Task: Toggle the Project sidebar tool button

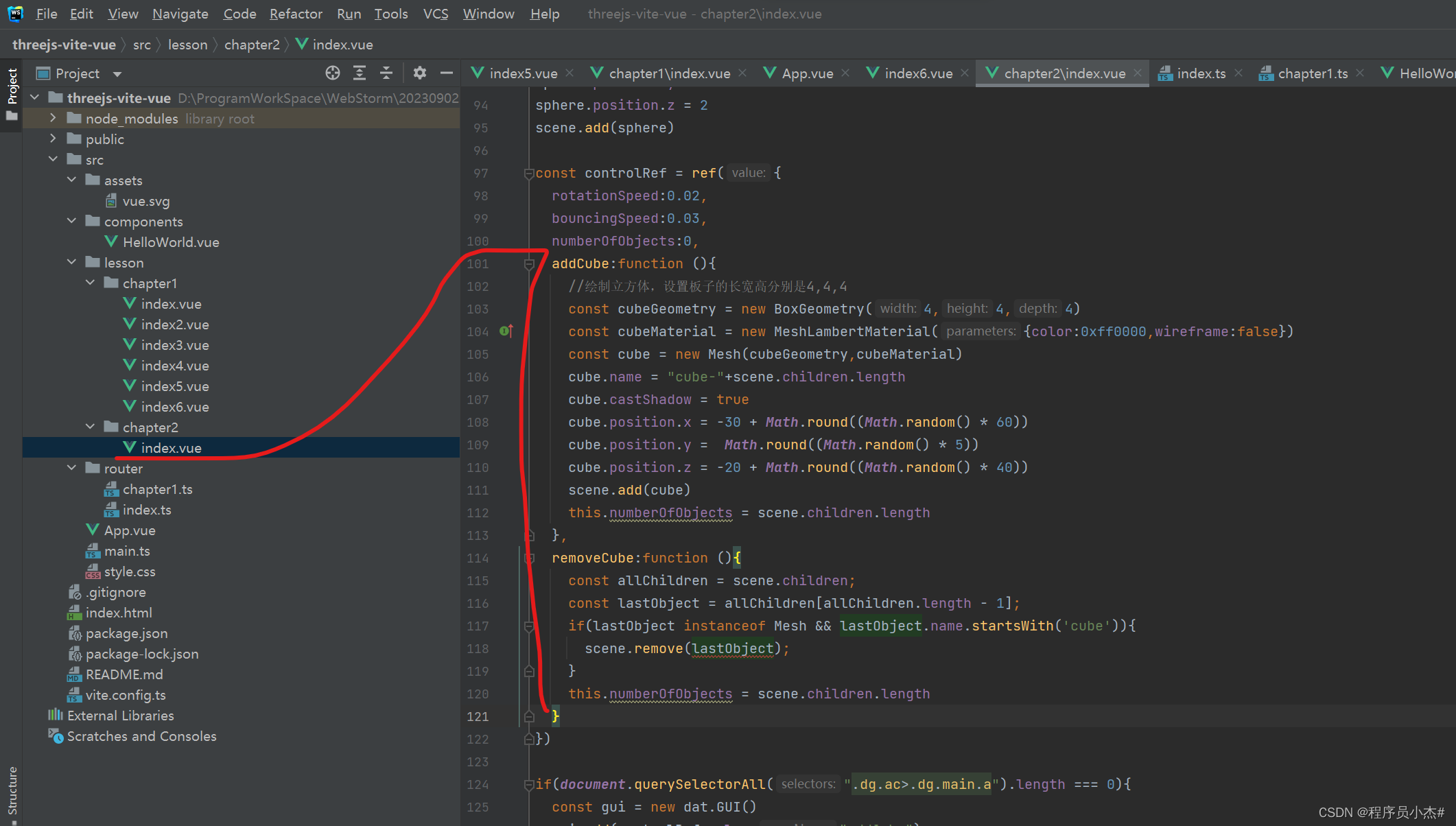Action: tap(12, 86)
